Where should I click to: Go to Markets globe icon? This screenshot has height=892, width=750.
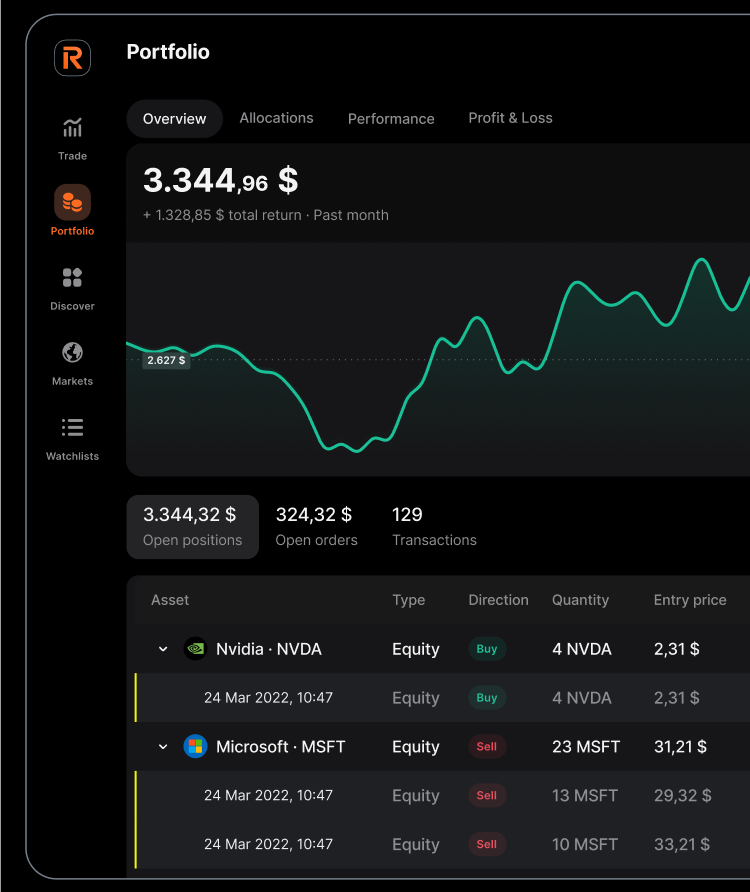[72, 353]
